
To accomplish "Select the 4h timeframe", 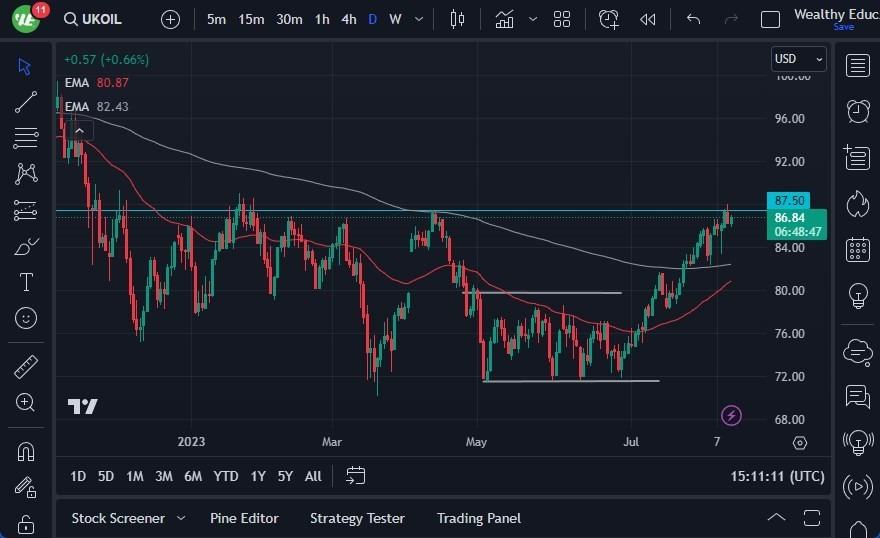I will coord(348,19).
